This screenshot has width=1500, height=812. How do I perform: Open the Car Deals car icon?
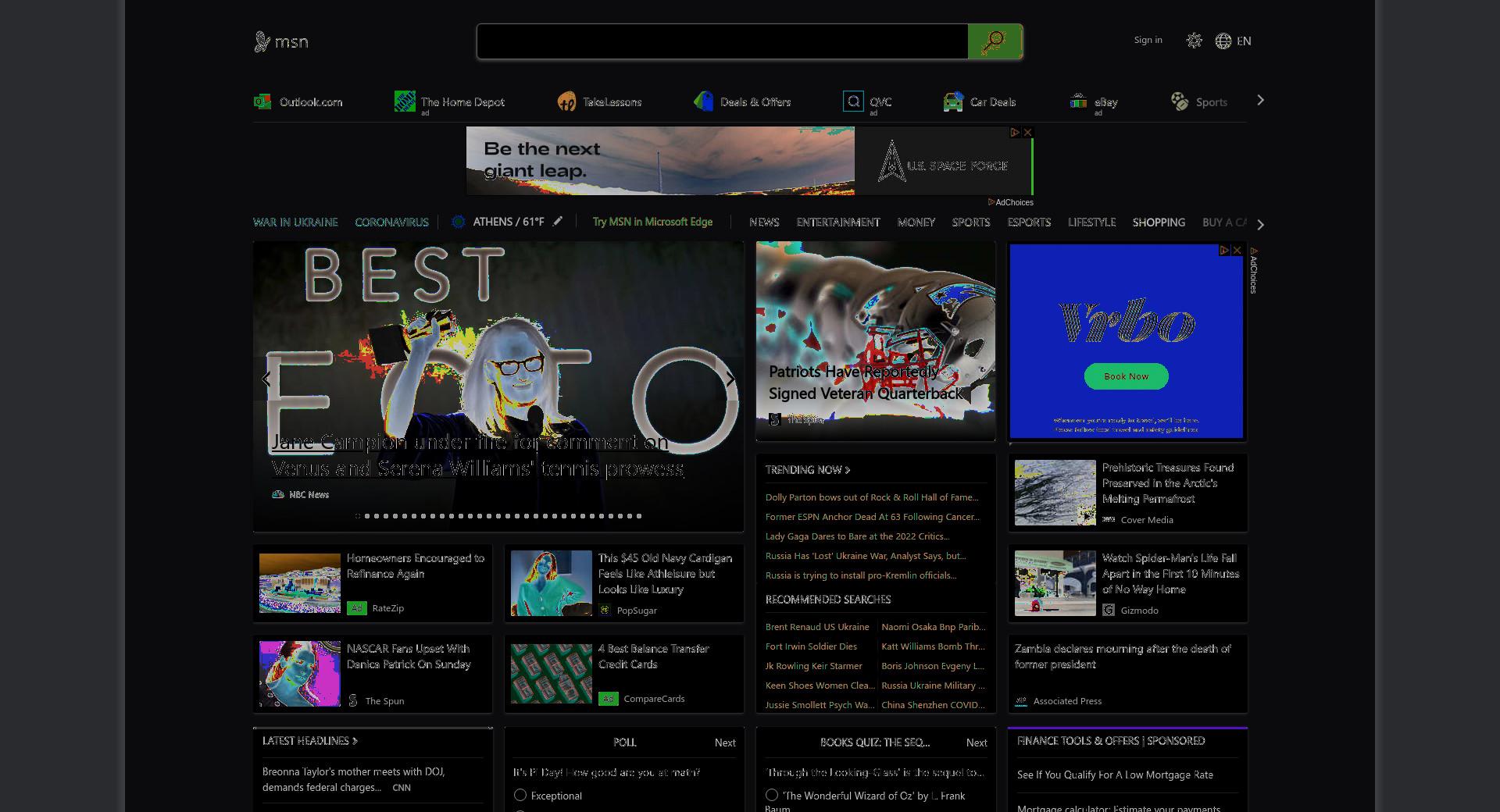(953, 101)
